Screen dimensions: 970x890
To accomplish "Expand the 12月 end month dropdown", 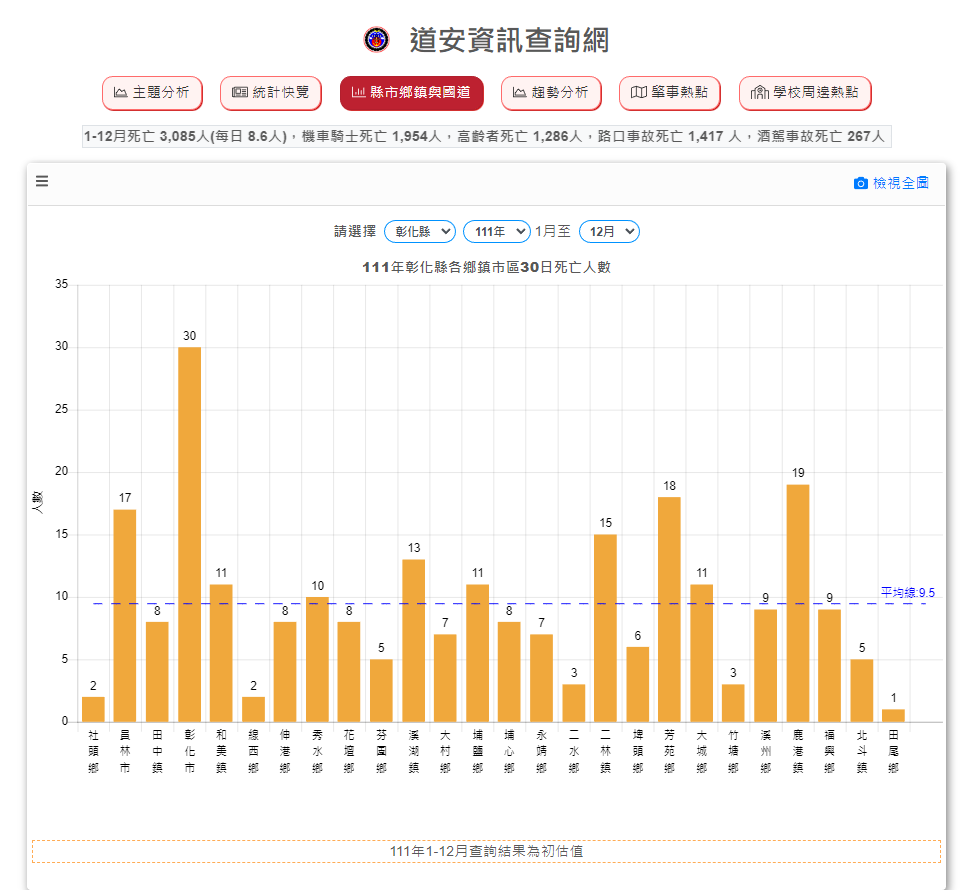I will 608,231.
